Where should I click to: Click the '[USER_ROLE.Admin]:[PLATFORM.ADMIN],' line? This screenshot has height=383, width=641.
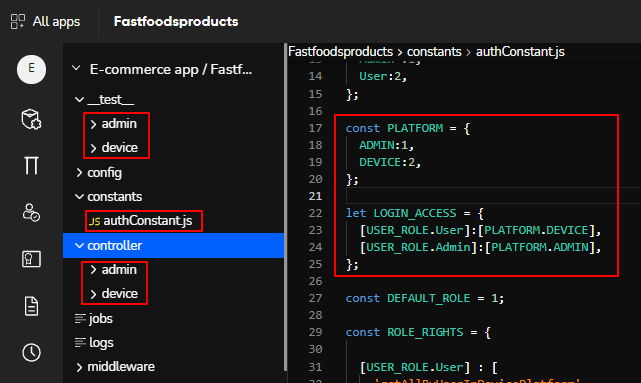(480, 247)
